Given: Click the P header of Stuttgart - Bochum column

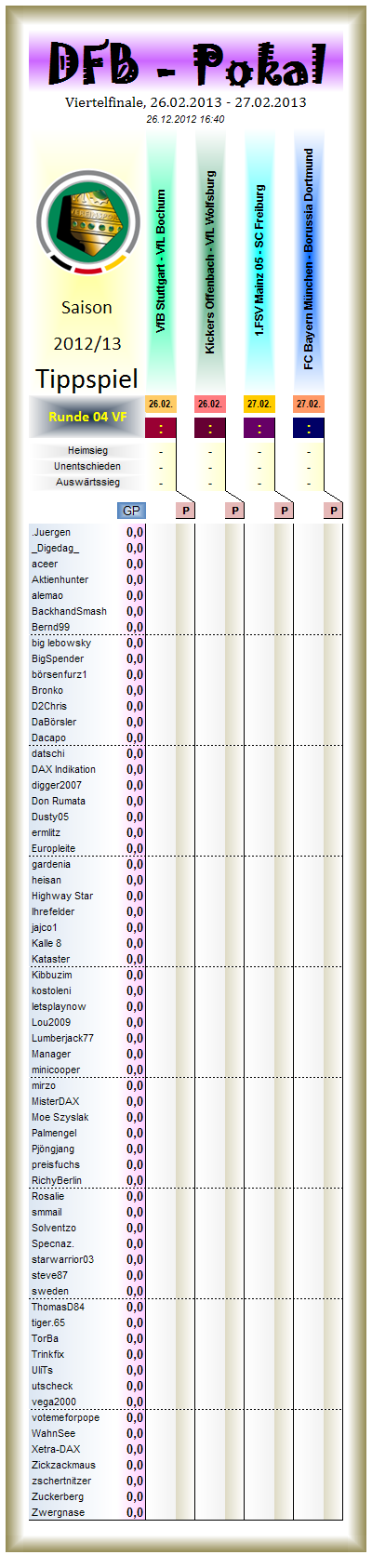Looking at the screenshot, I should 185,511.
